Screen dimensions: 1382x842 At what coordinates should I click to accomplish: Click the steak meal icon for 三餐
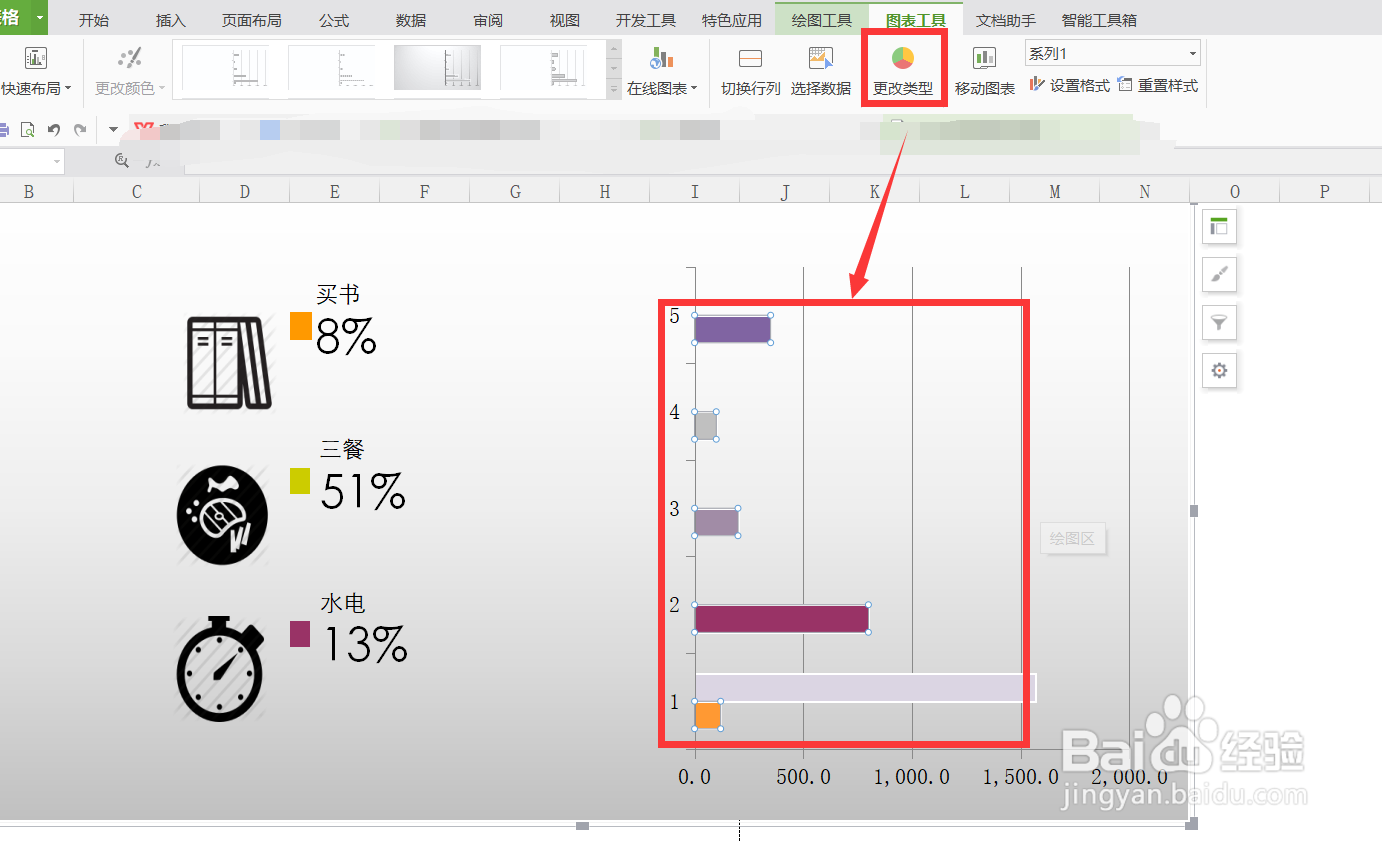click(x=222, y=515)
